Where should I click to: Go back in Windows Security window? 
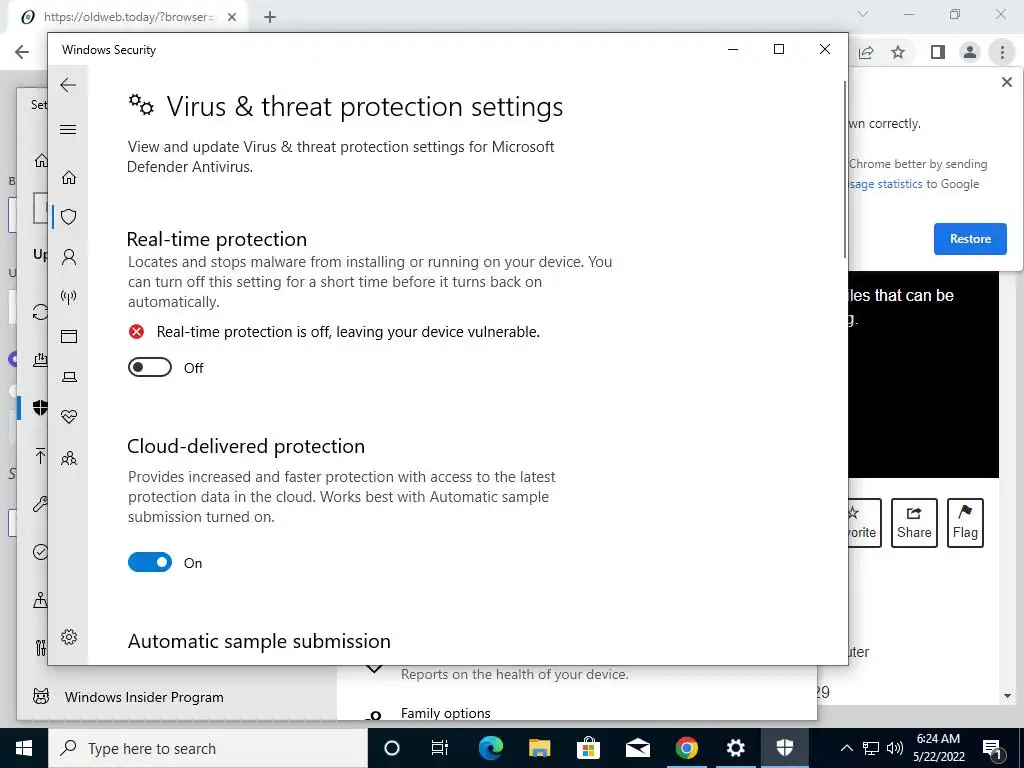[x=68, y=85]
